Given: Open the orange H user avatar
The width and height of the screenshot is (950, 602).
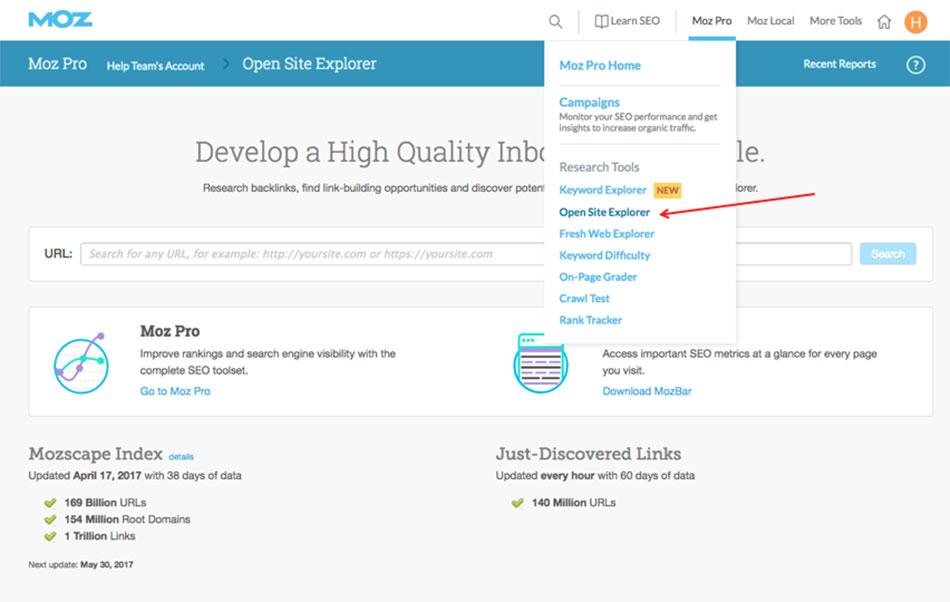Looking at the screenshot, I should (915, 22).
